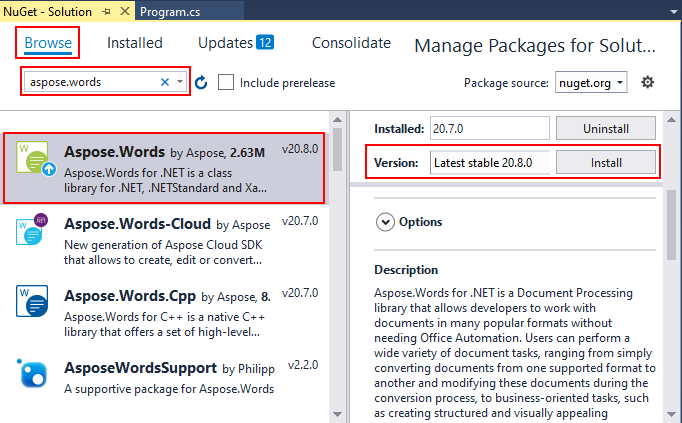Click the Uninstall button

click(x=606, y=129)
